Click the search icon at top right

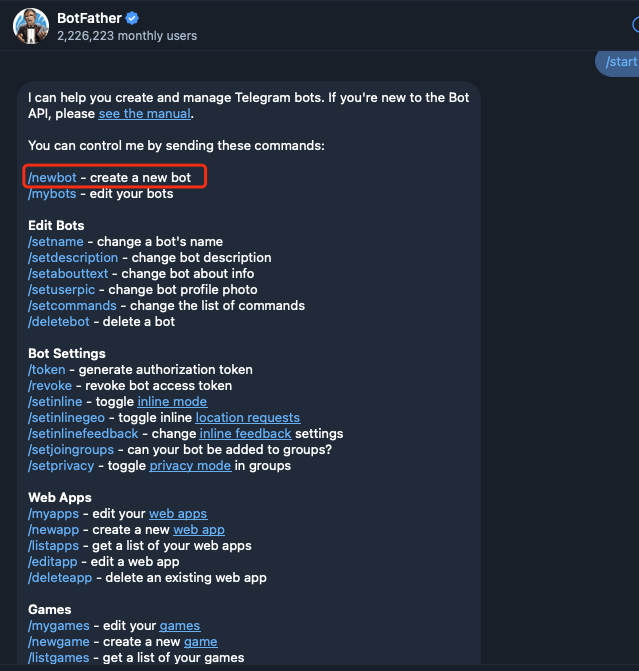click(x=636, y=25)
